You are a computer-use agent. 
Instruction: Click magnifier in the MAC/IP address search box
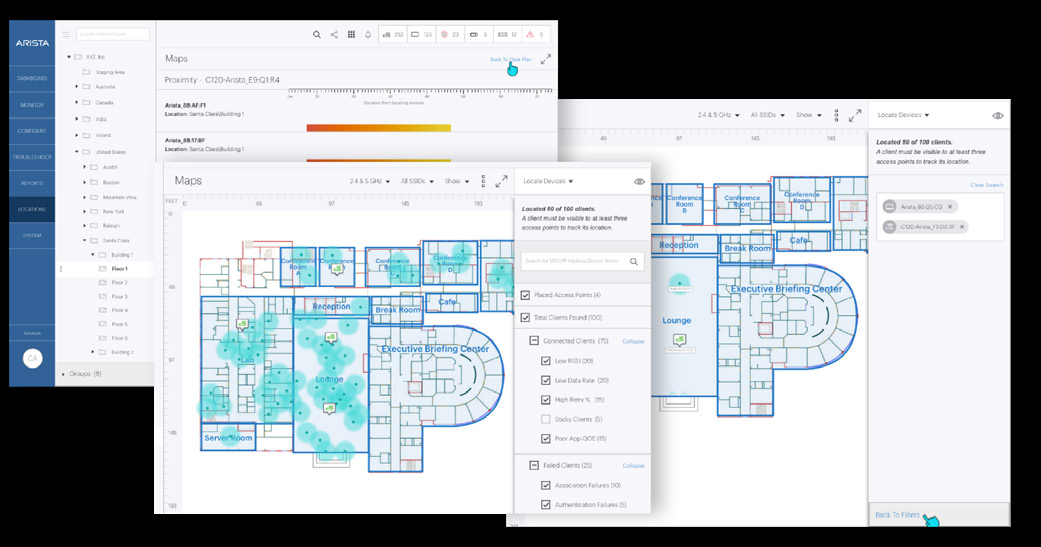click(634, 262)
